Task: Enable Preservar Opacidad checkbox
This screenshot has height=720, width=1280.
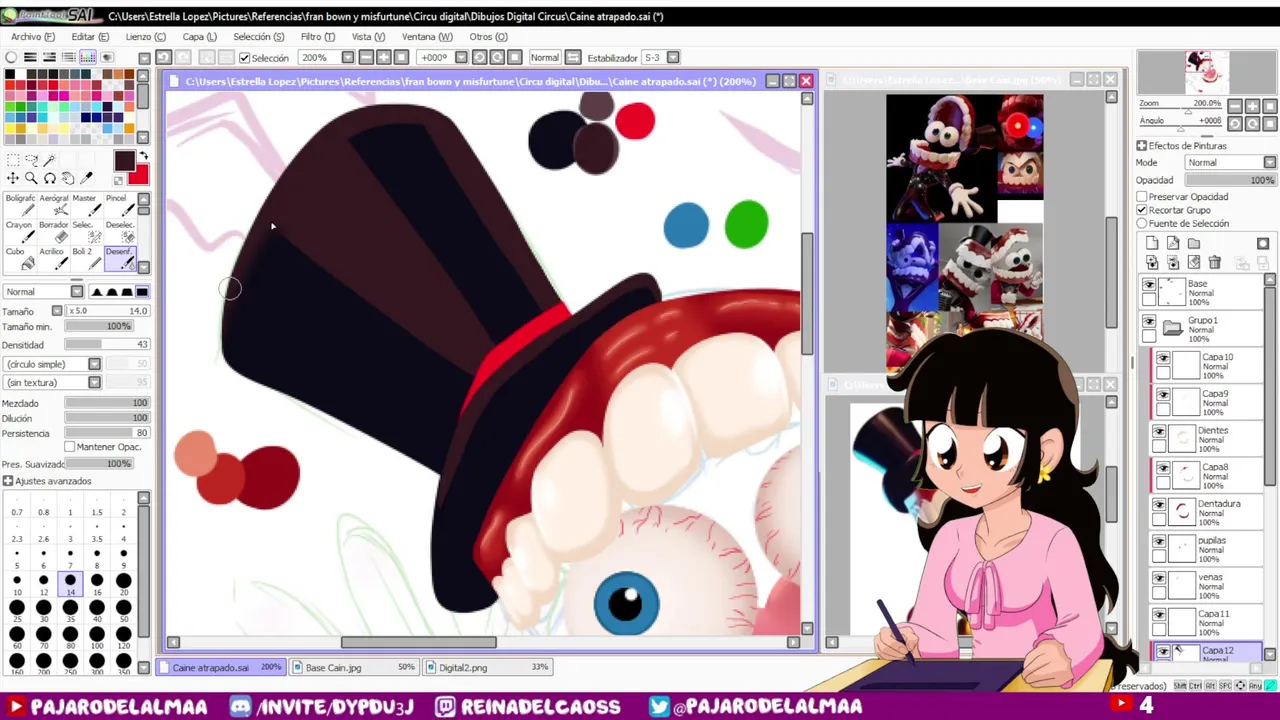Action: click(x=1142, y=197)
